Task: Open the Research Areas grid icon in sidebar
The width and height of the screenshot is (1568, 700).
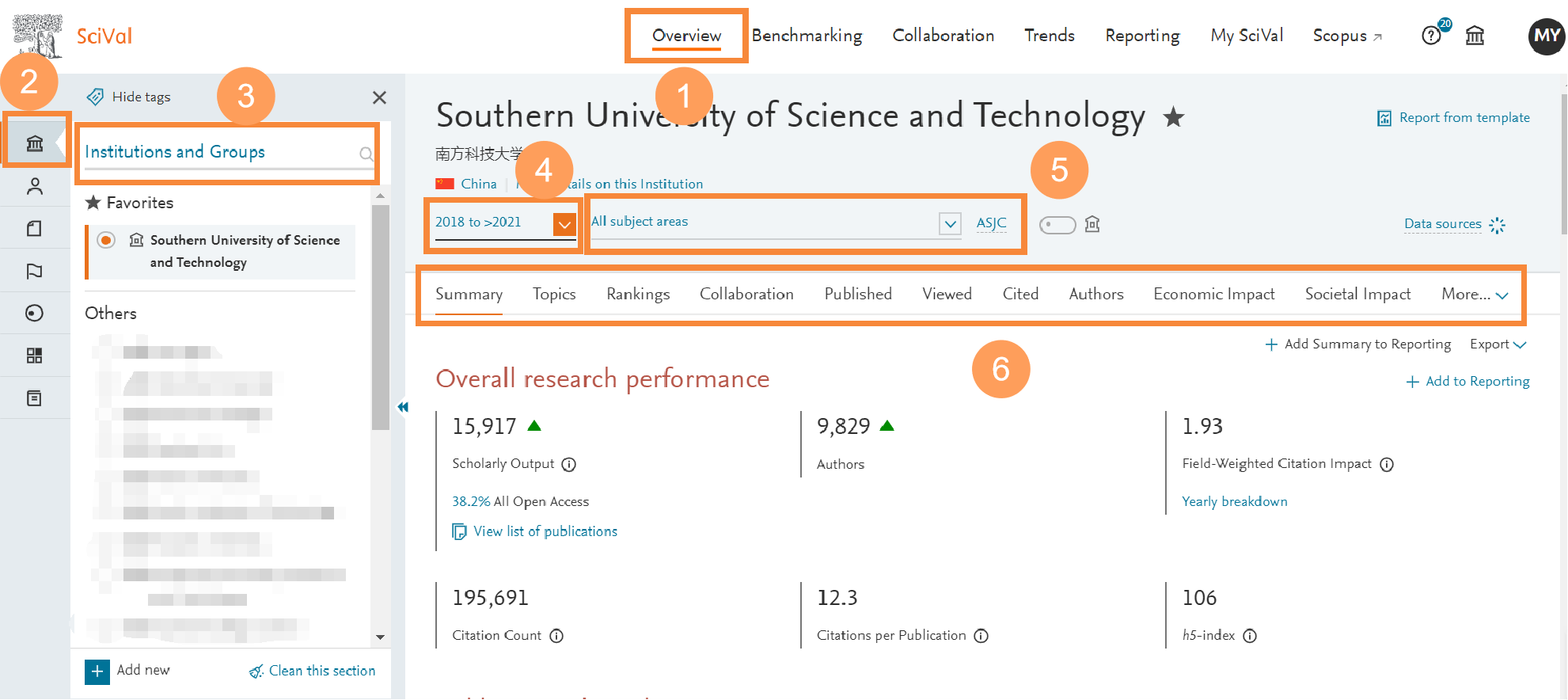Action: click(35, 356)
